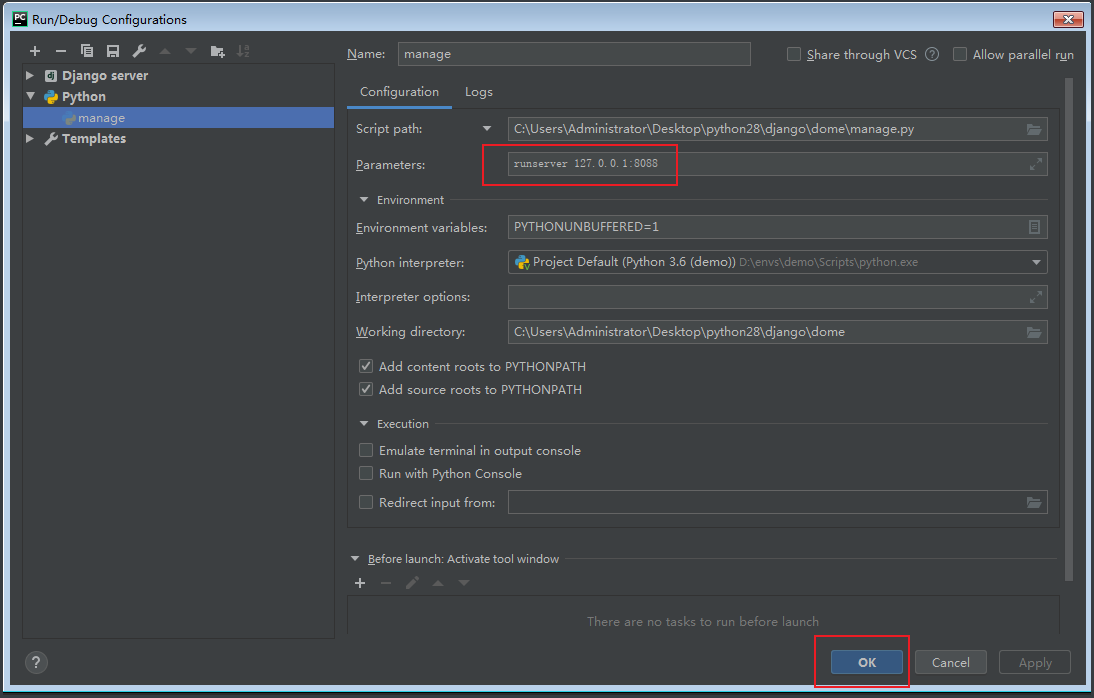The image size is (1094, 698).
Task: Uncheck Add source roots to PYTHONPATH
Action: (x=366, y=389)
